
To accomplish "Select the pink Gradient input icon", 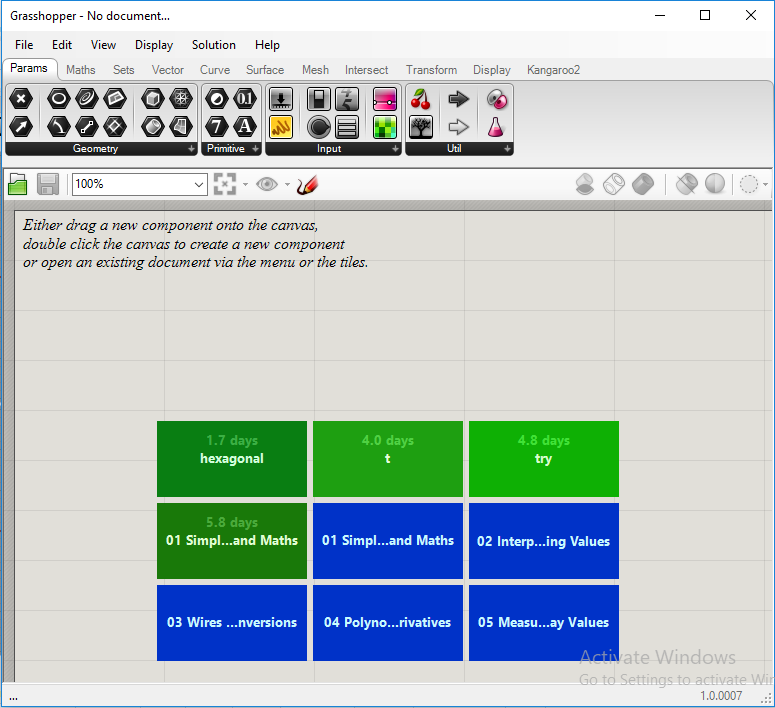I will [x=385, y=99].
